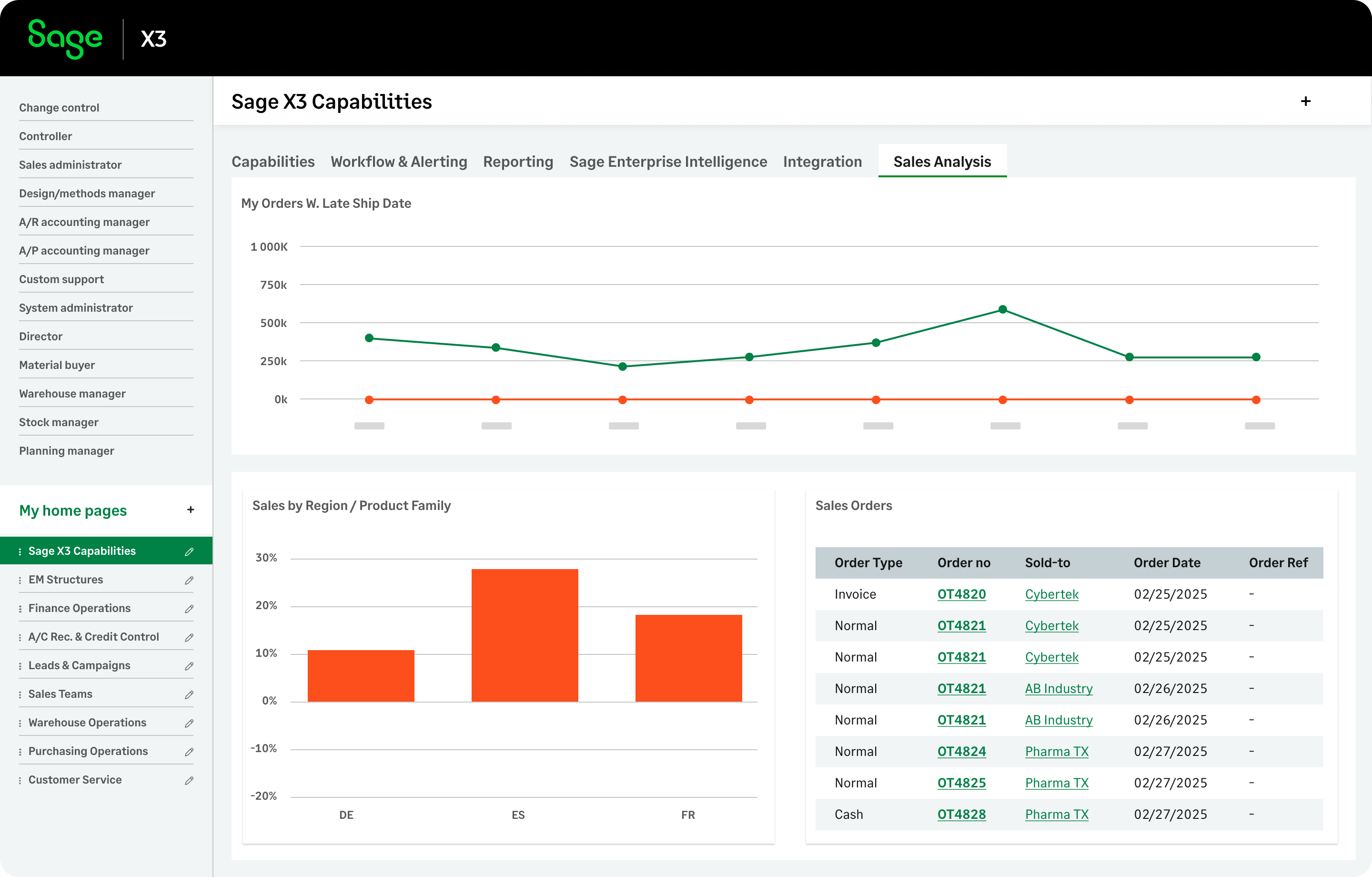The image size is (1372, 877).
Task: Open the Finance Operations home page
Action: [x=79, y=608]
